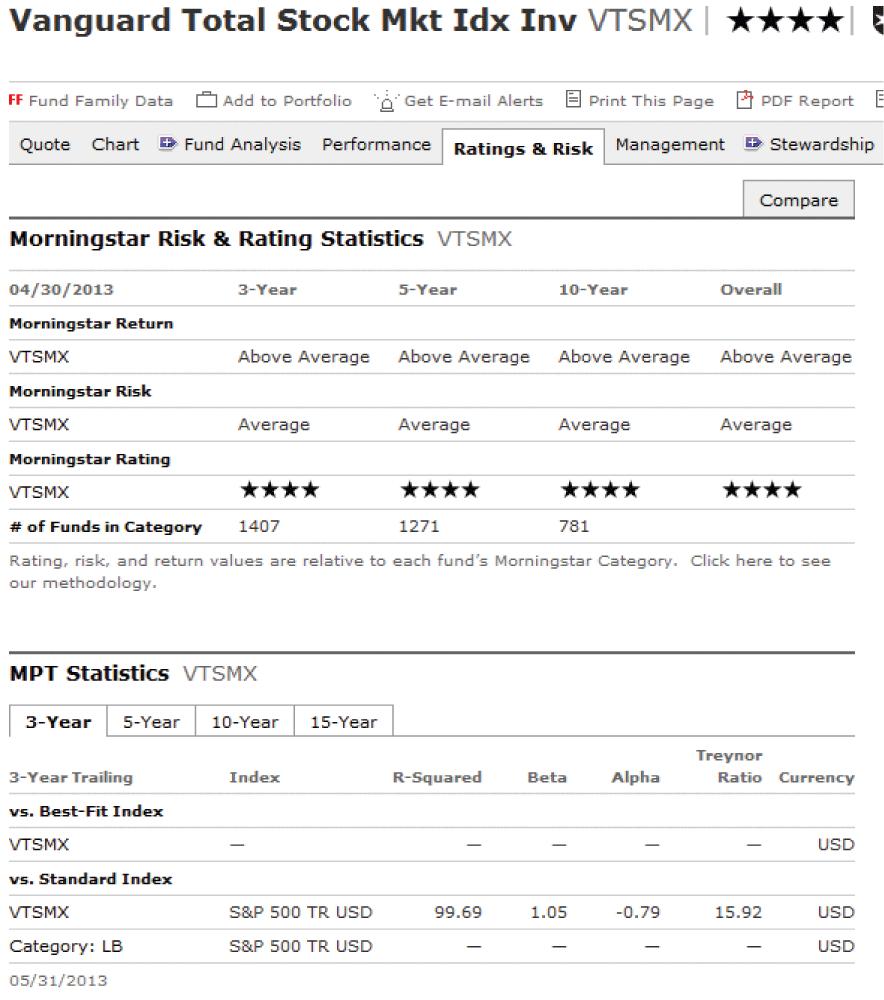Image resolution: width=884 pixels, height=1000 pixels.
Task: Click the Add to Portfolio briefcase icon
Action: click(206, 99)
